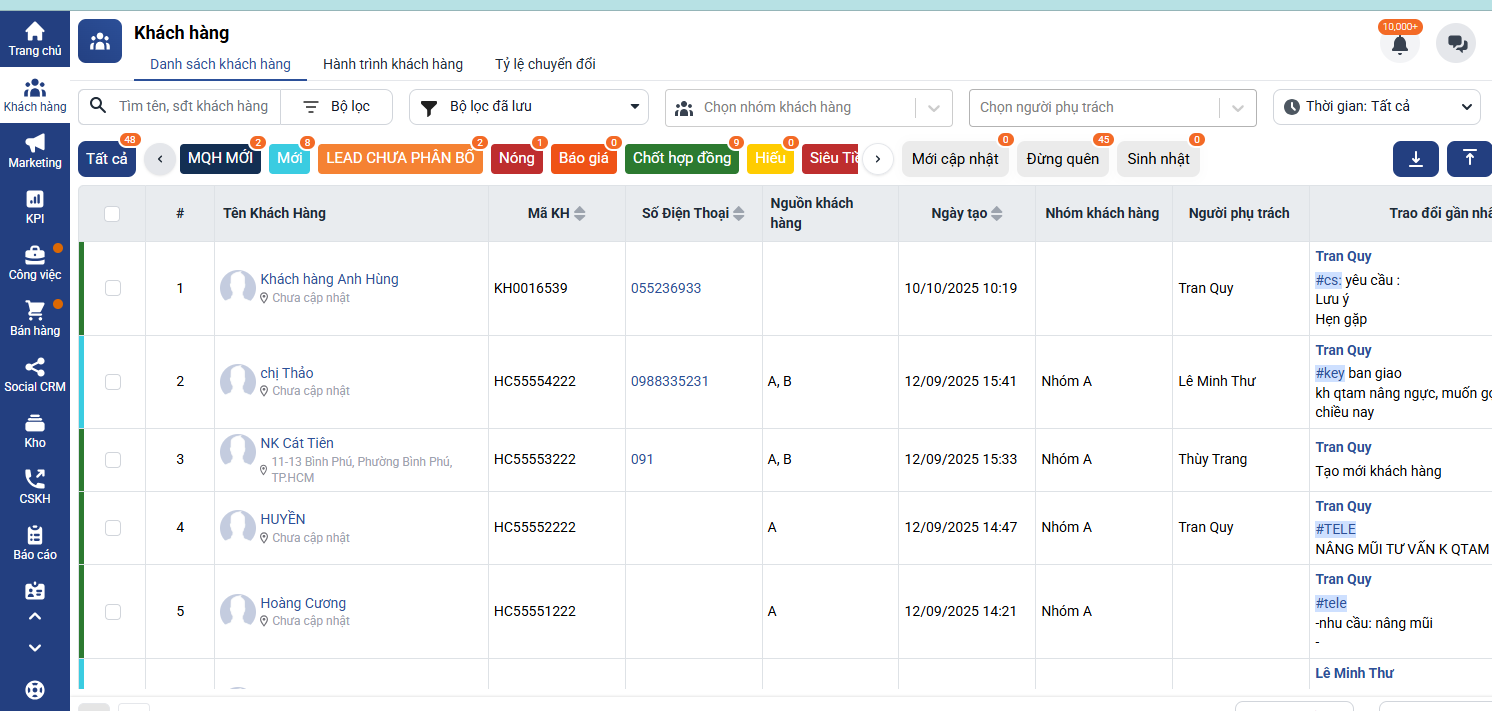Image resolution: width=1492 pixels, height=711 pixels.
Task: Tick the select-all checkbox in table header
Action: pos(112,213)
